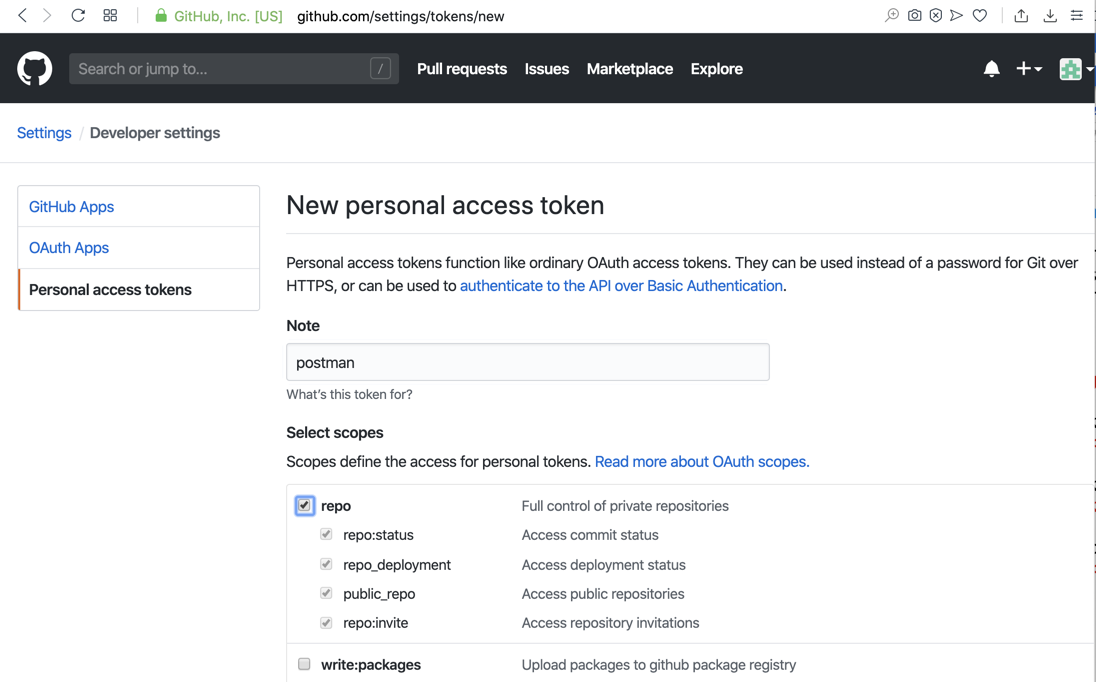Uncheck the repo scope checkbox
Viewport: 1096px width, 682px height.
pos(305,506)
